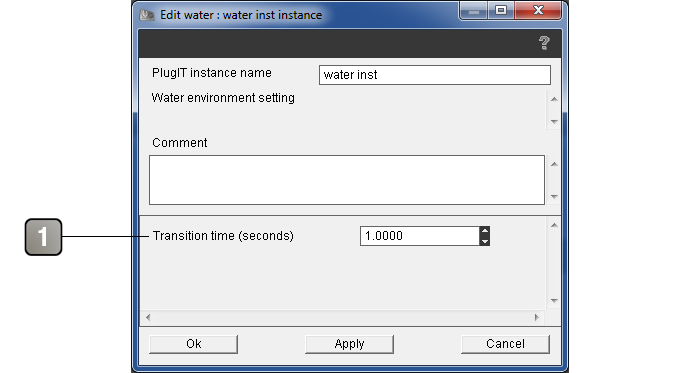Decrease Transition time with down stepper arrow
The image size is (700, 373).
point(484,241)
